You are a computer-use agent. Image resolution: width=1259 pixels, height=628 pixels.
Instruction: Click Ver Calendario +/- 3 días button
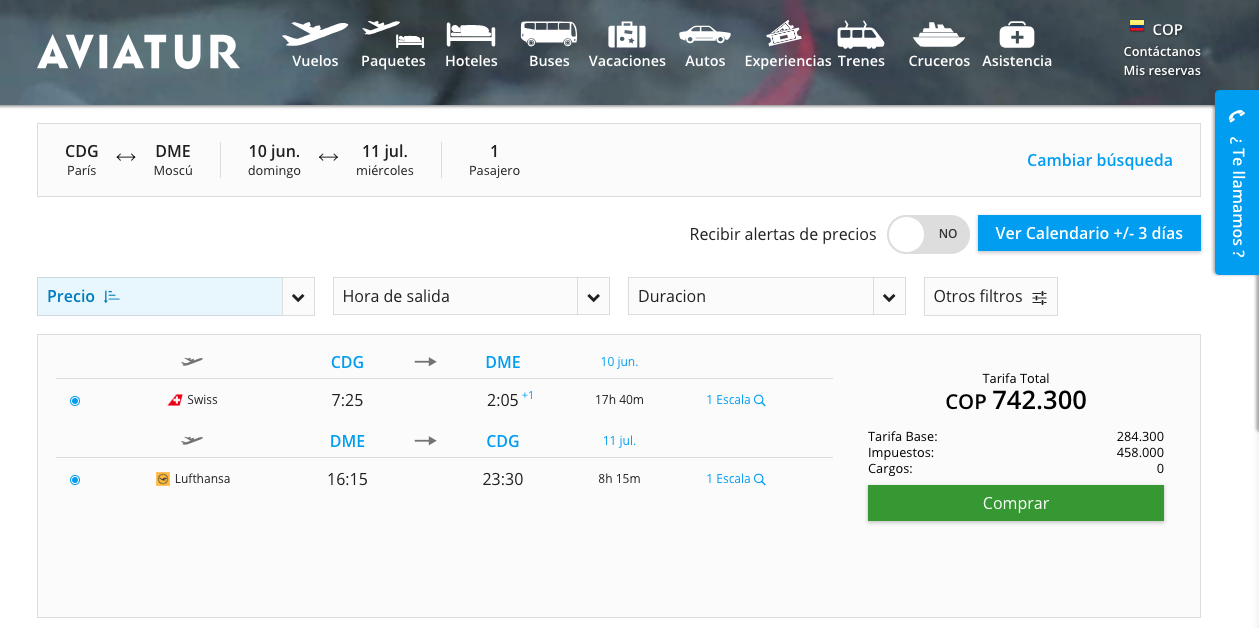pos(1089,233)
